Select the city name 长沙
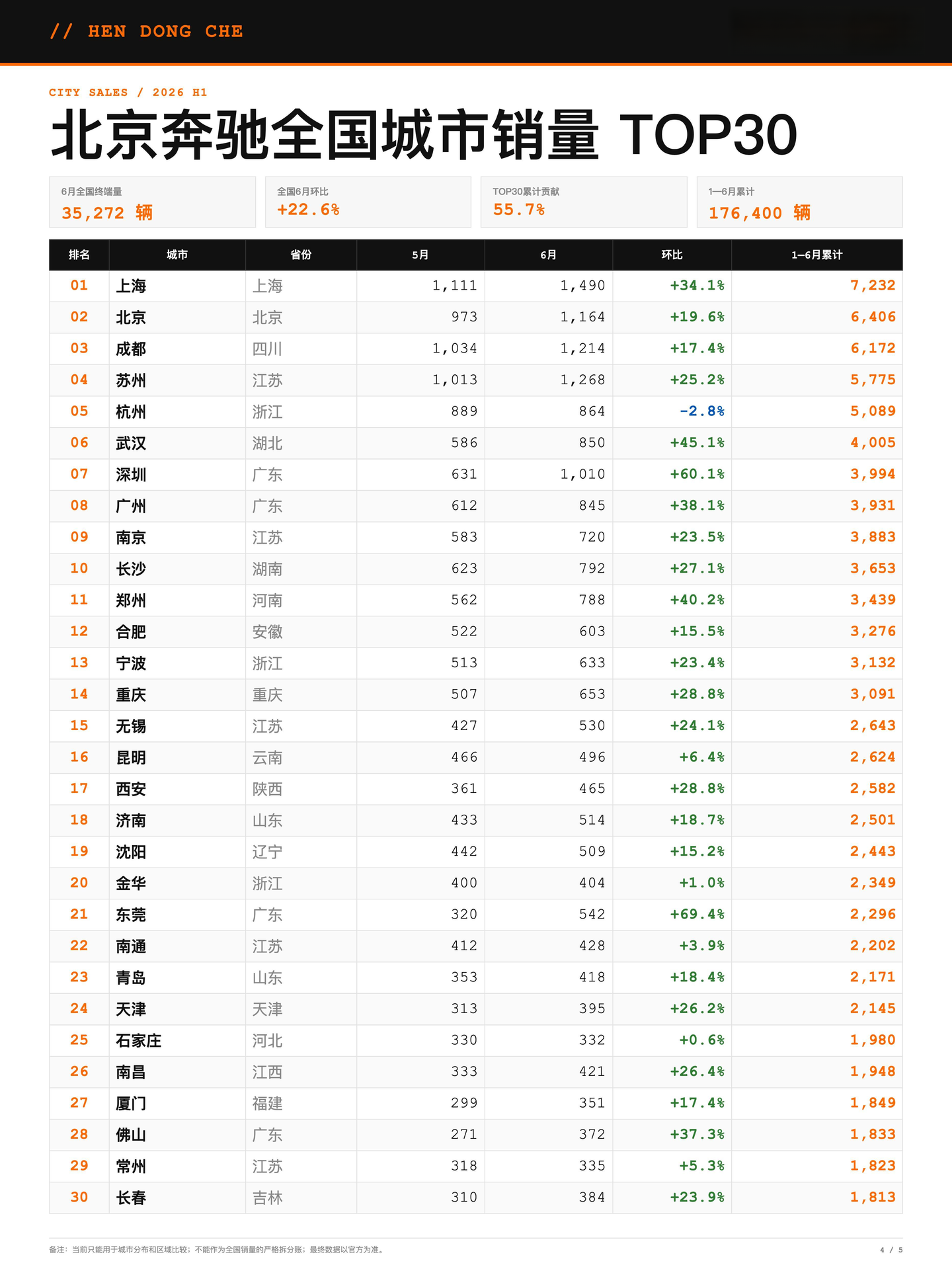Screen dimensions: 952x1273 pyautogui.click(x=131, y=569)
